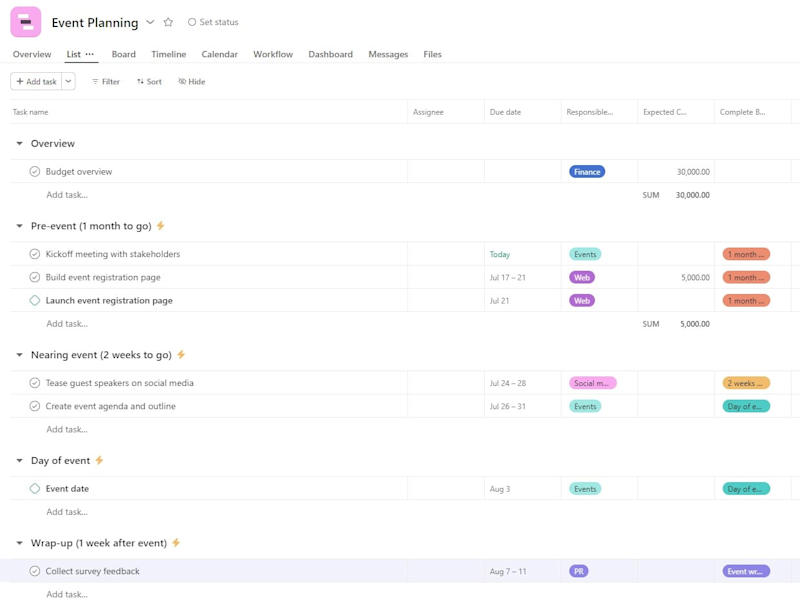
Task: Open the Files tab
Action: tap(432, 54)
